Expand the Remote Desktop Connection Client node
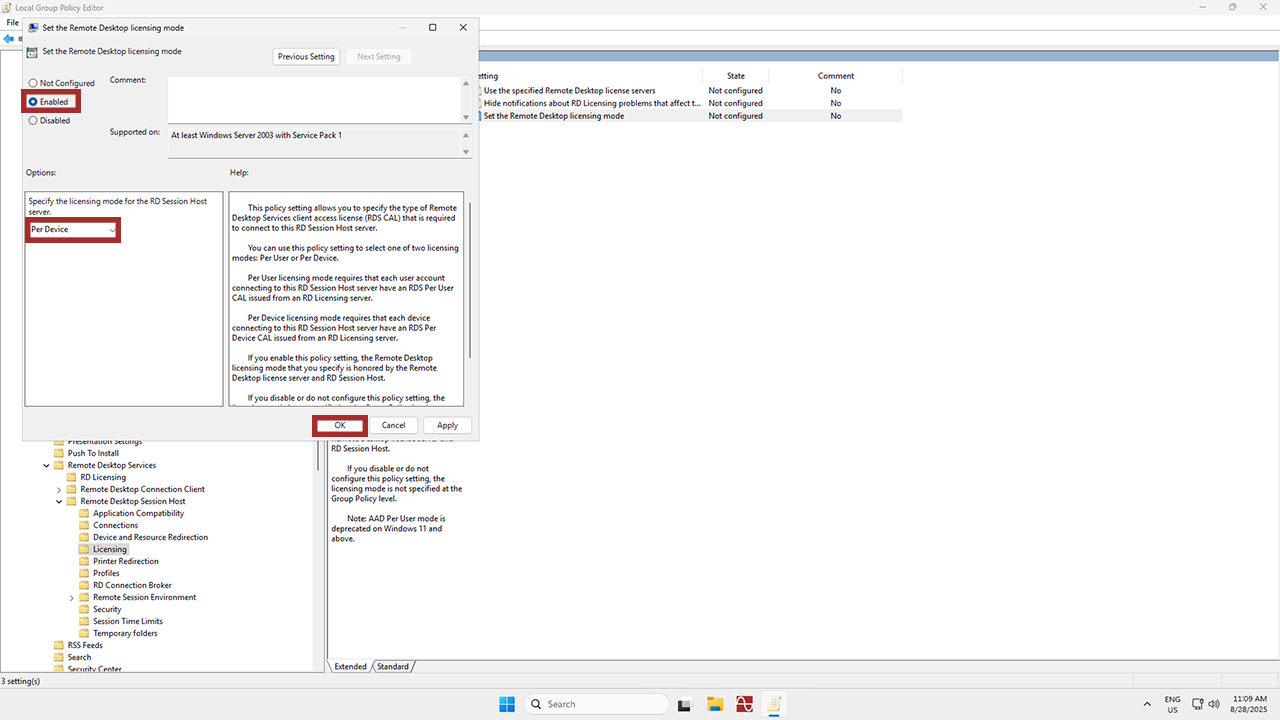 59,489
